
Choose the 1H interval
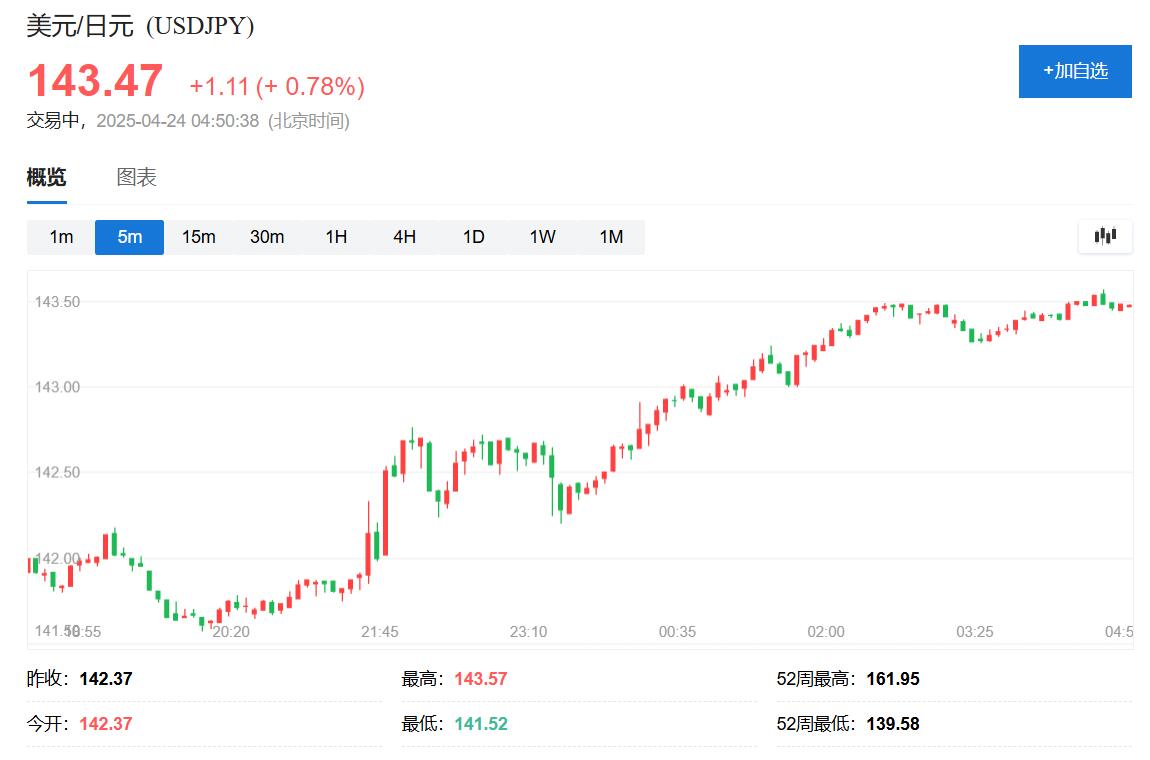click(x=336, y=237)
